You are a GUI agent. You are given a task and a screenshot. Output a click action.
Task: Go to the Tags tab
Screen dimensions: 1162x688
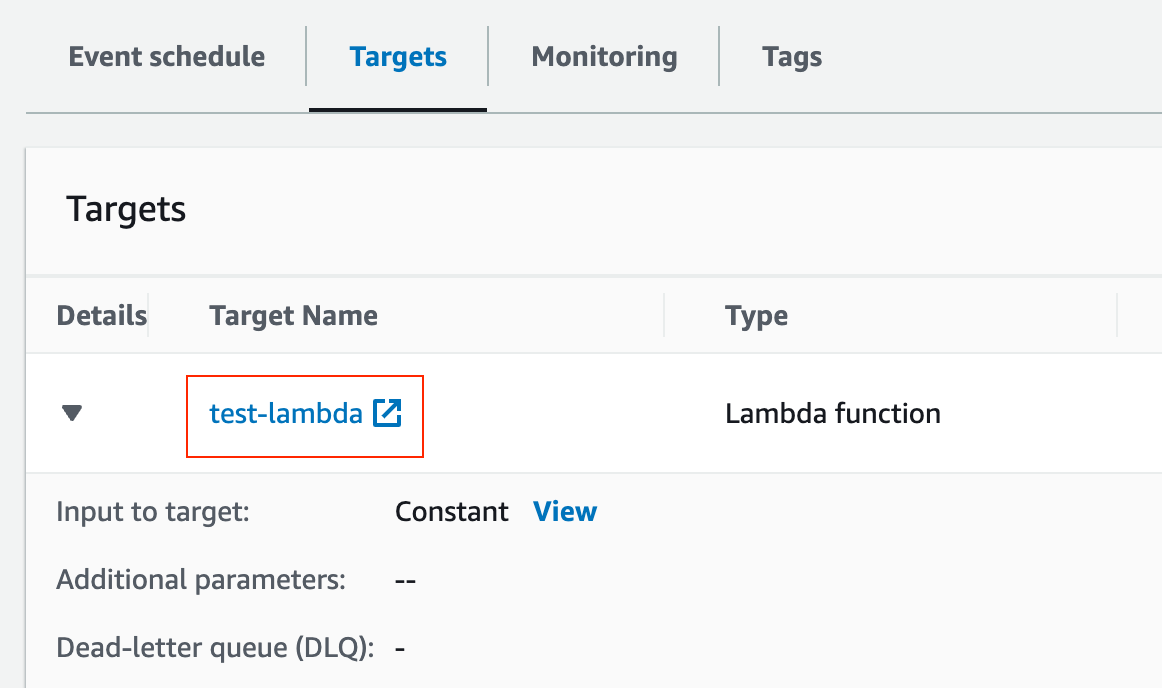792,56
